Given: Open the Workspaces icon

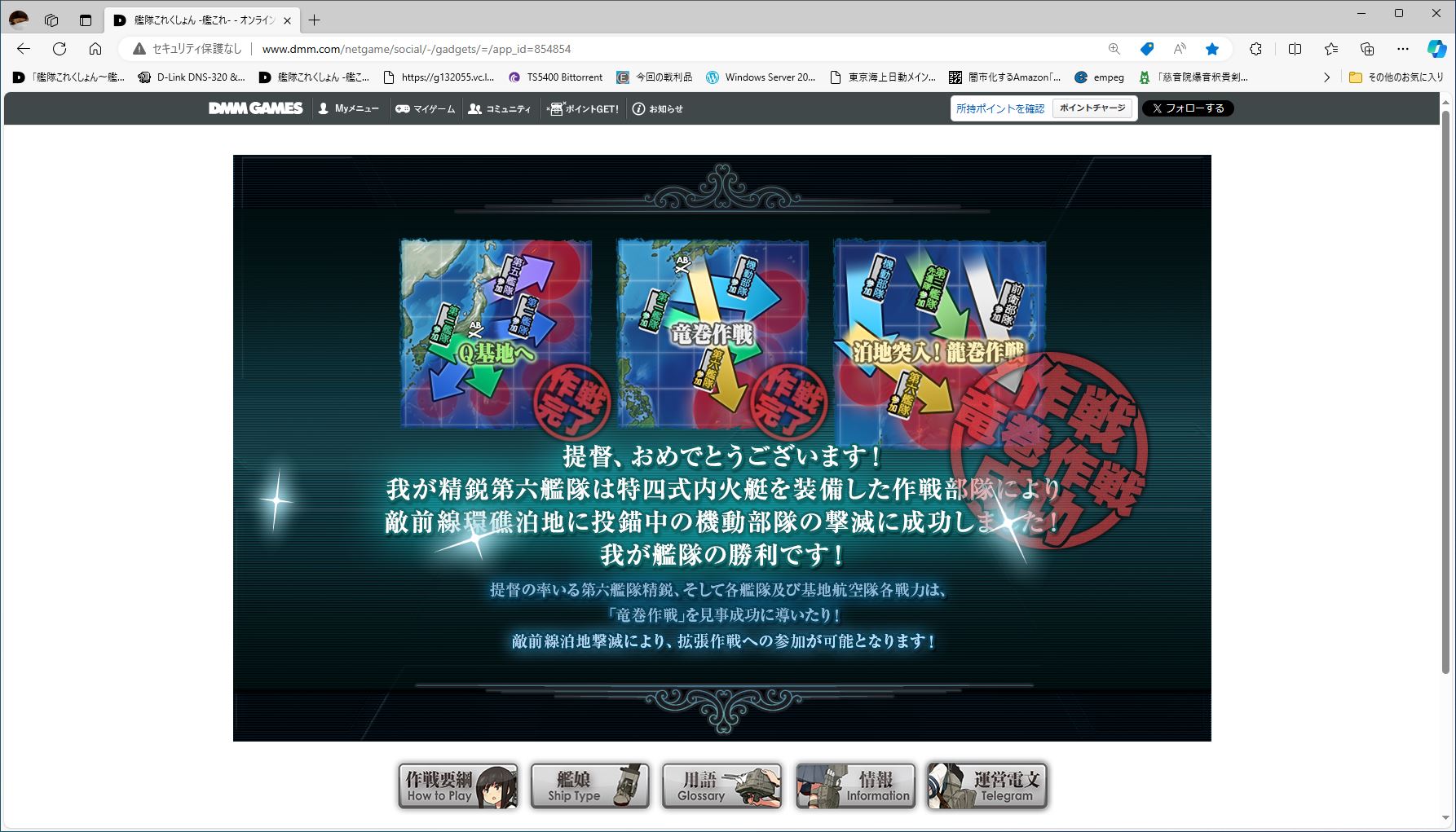Looking at the screenshot, I should (51, 20).
